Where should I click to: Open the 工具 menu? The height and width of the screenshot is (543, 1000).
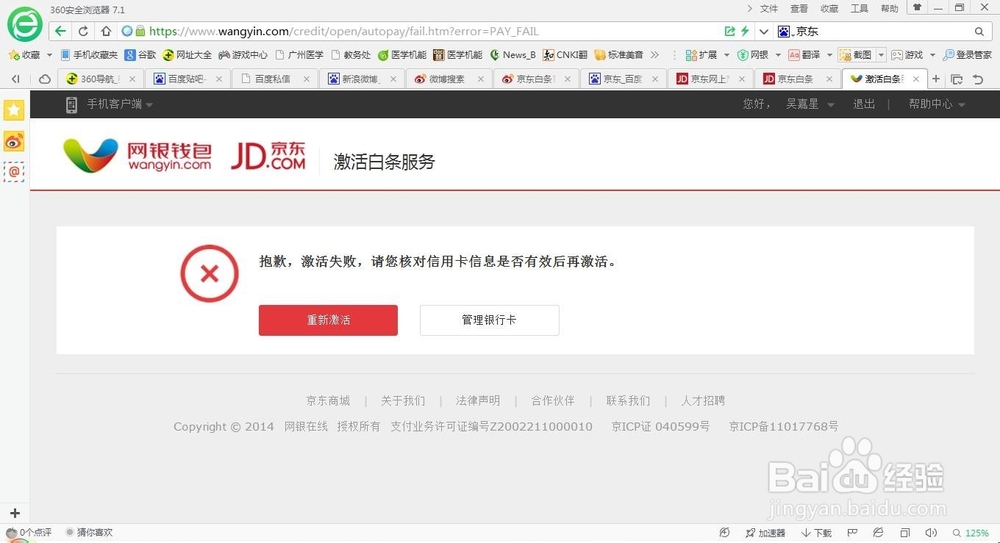(860, 8)
